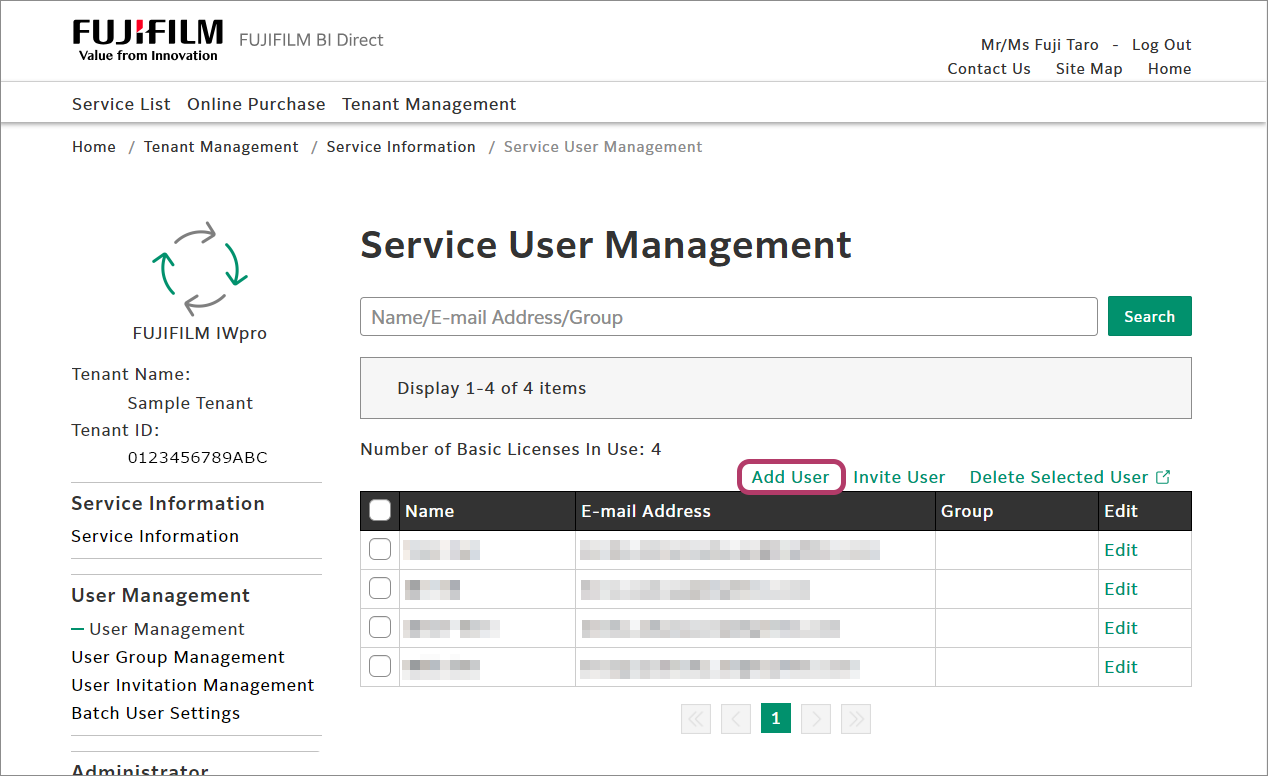Check the first user row checkbox
Screen dimensions: 1268x776
point(380,550)
